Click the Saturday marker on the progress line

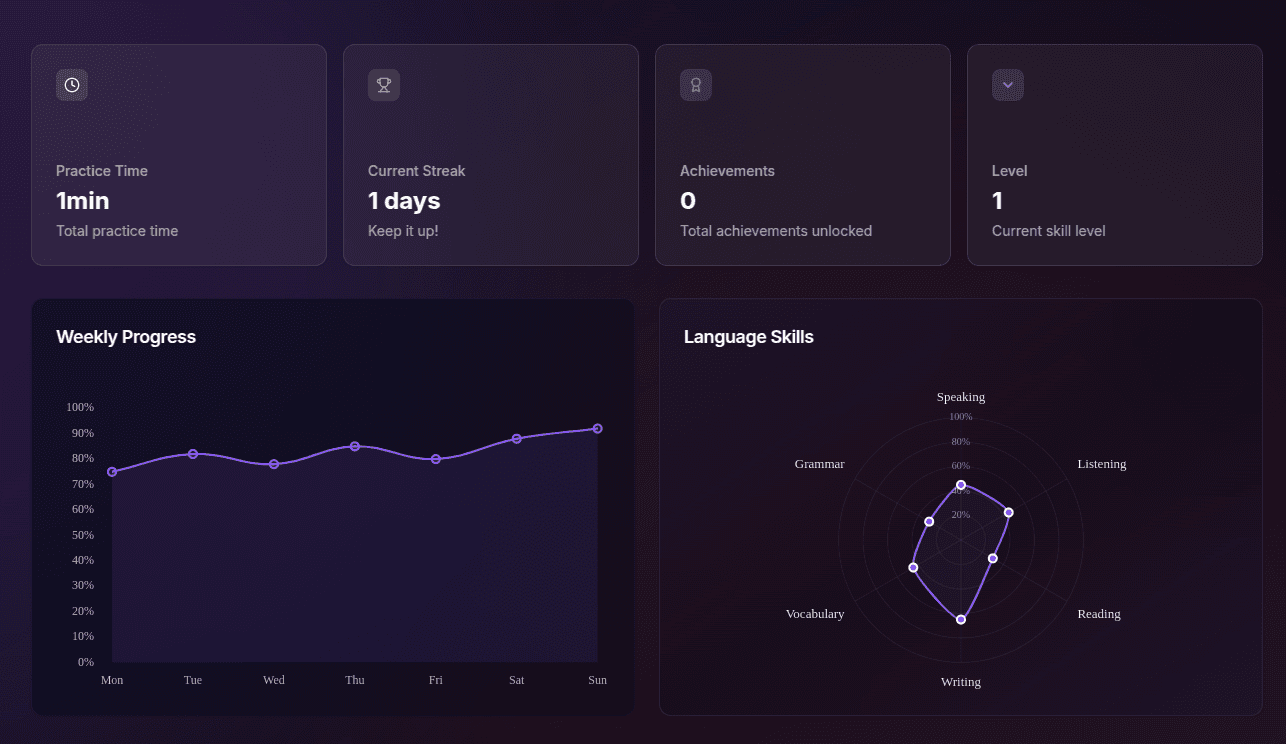click(516, 438)
